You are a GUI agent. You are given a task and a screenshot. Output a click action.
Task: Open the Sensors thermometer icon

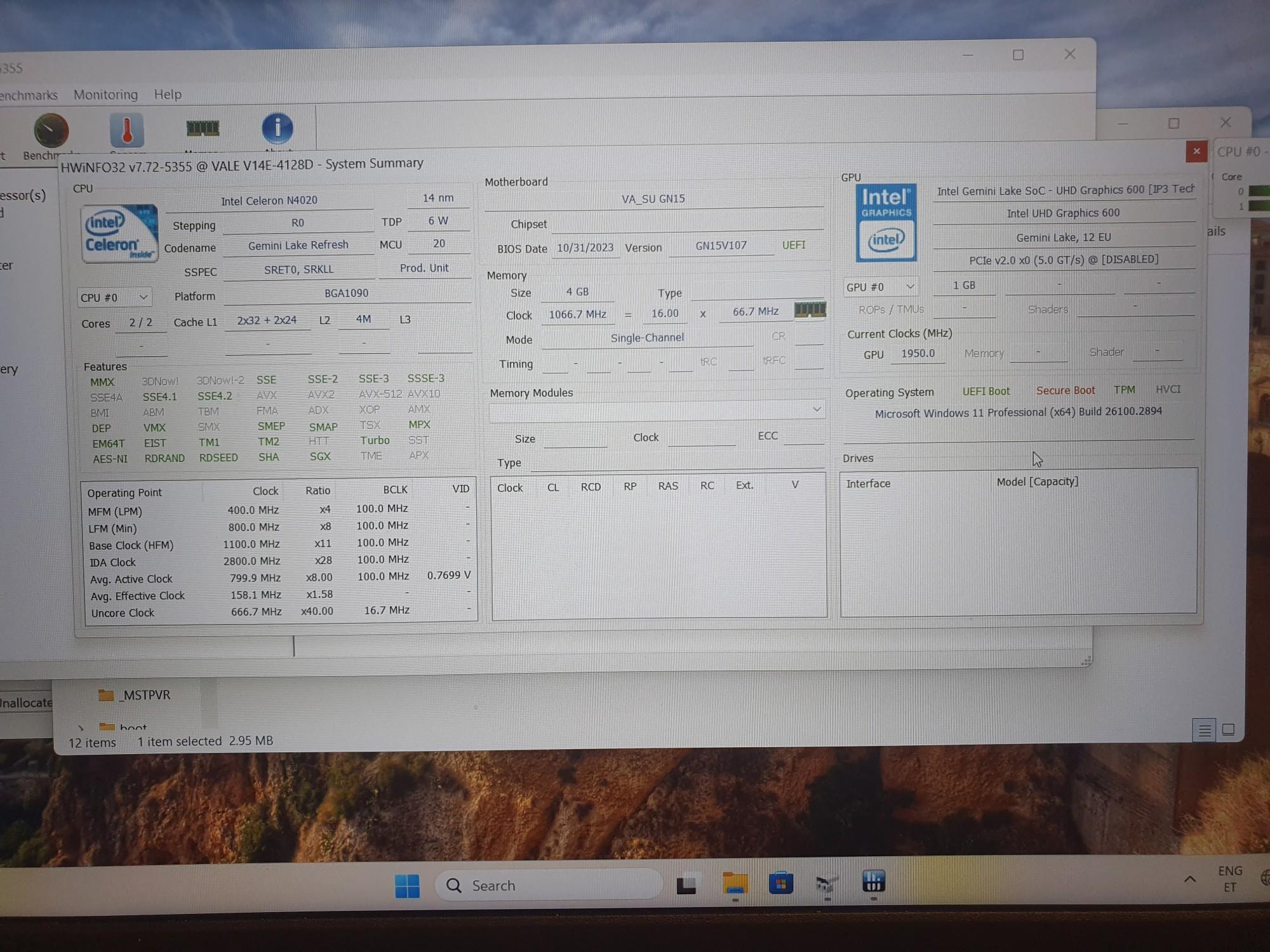pos(127,130)
